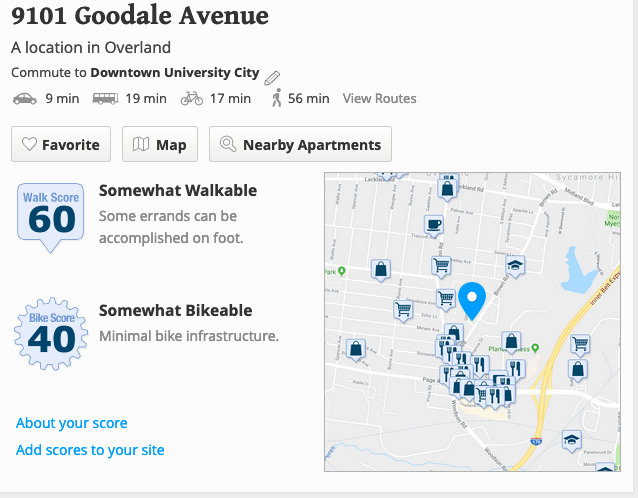This screenshot has width=638, height=498.
Task: Click graduation cap marker near Paramount Dr
Action: click(571, 441)
